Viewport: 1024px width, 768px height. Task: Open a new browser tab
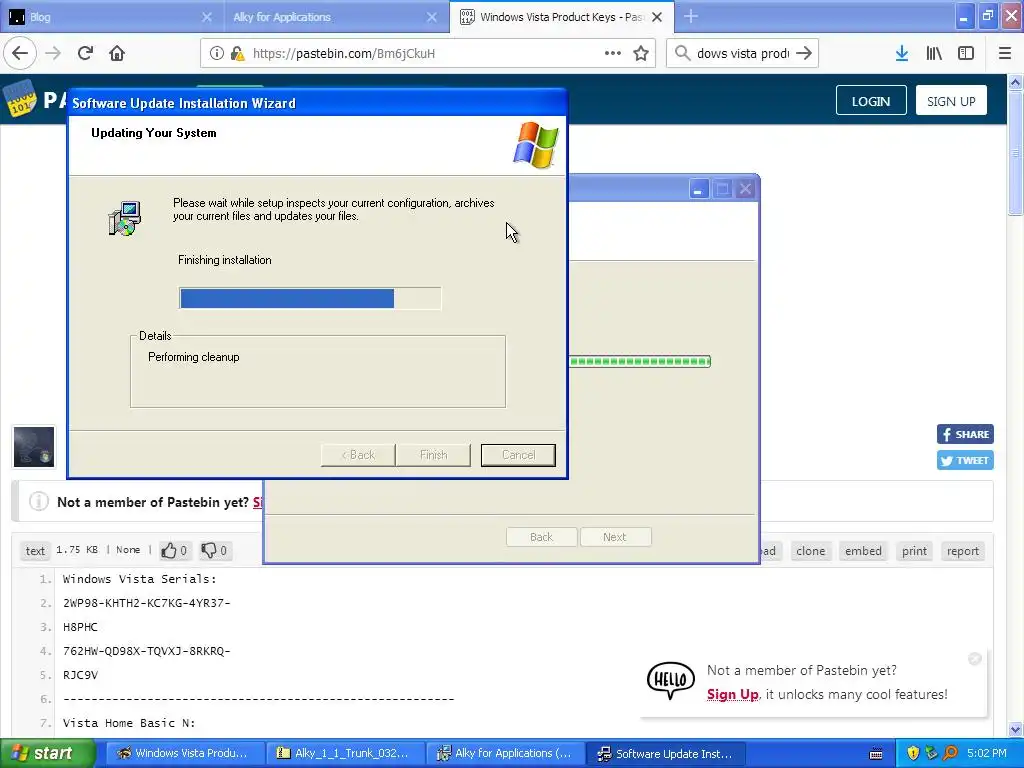[x=691, y=17]
